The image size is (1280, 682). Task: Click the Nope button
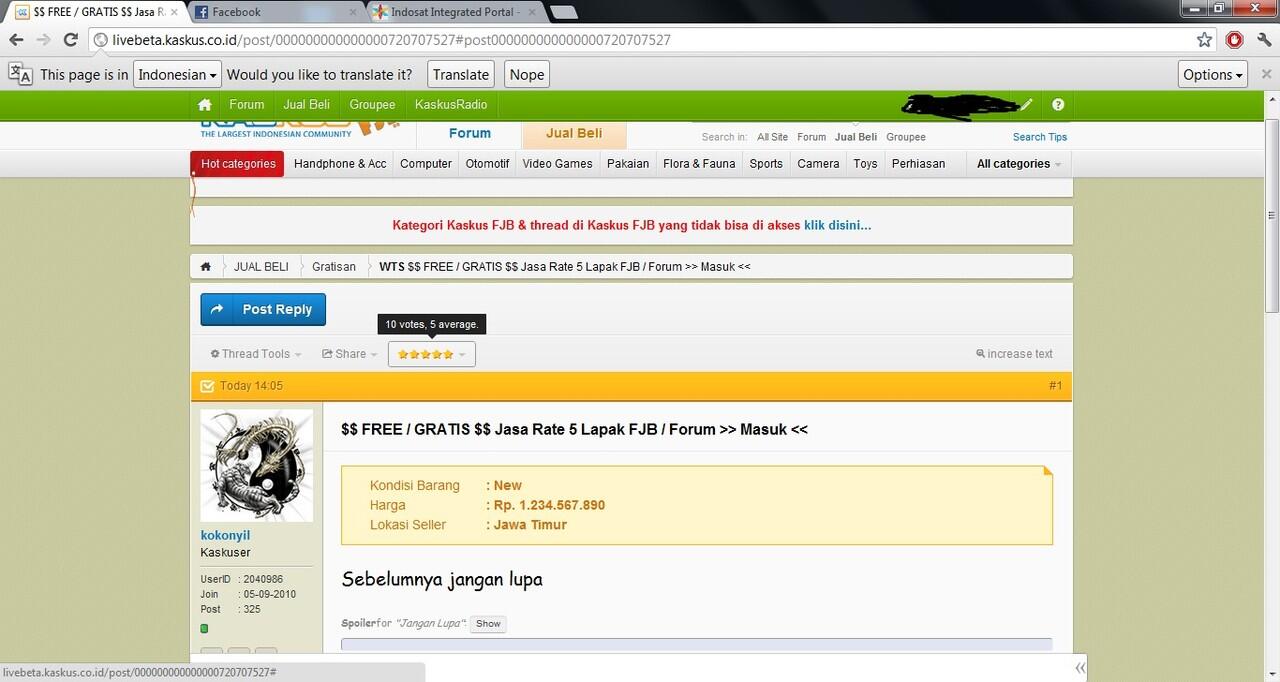point(527,74)
